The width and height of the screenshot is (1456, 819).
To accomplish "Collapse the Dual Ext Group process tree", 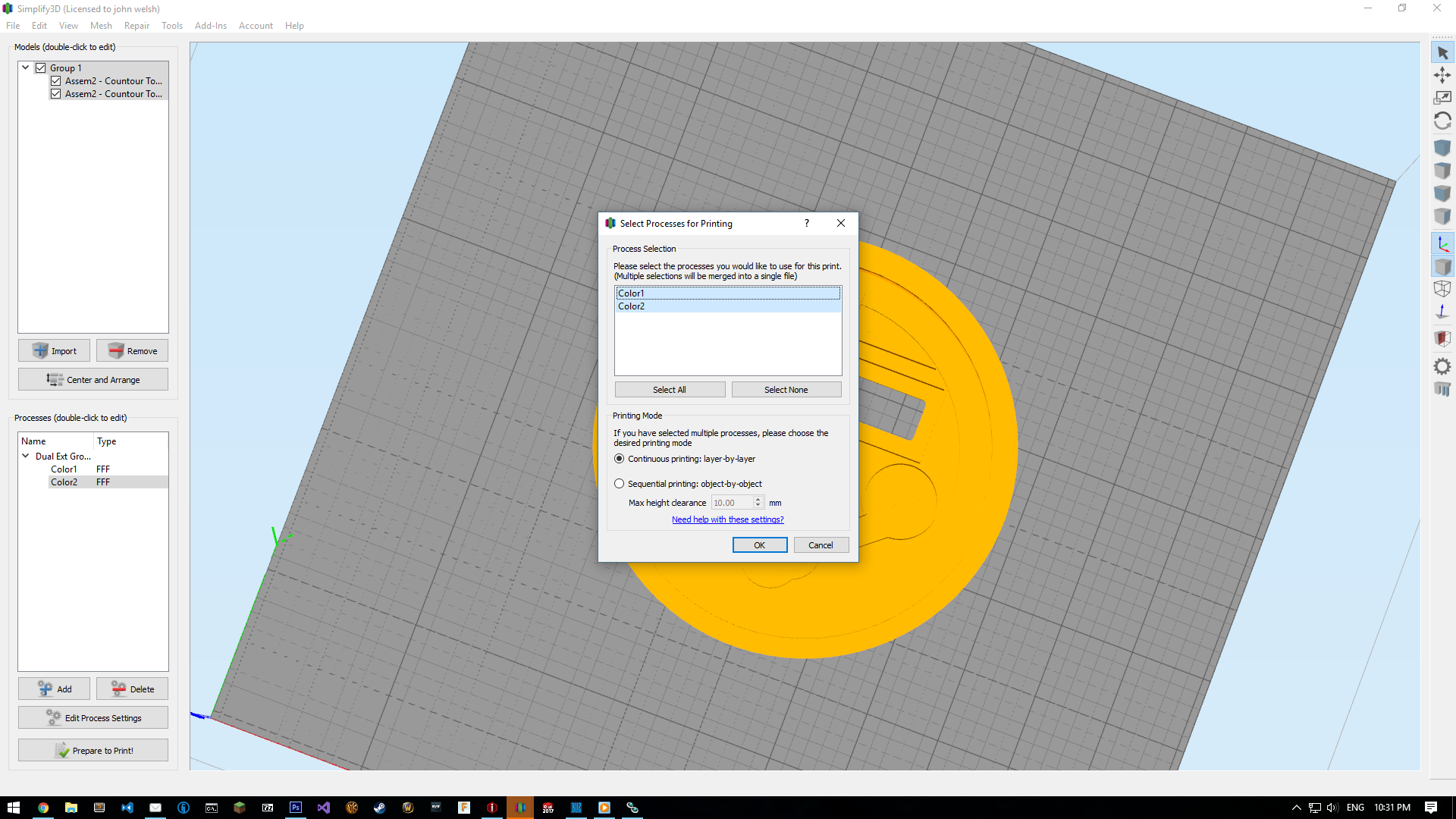I will (26, 456).
